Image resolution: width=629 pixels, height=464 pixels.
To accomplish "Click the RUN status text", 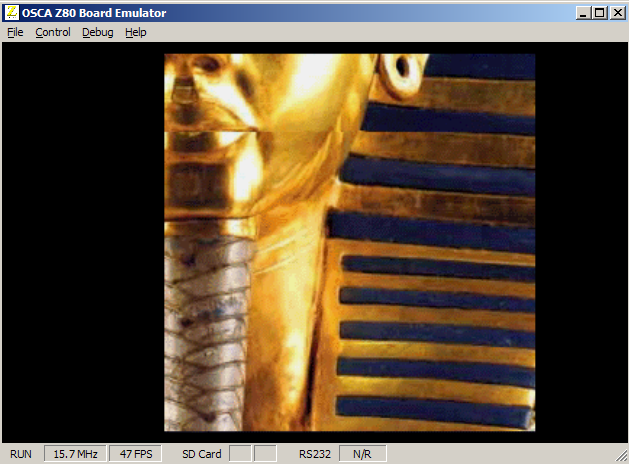I will point(21,454).
